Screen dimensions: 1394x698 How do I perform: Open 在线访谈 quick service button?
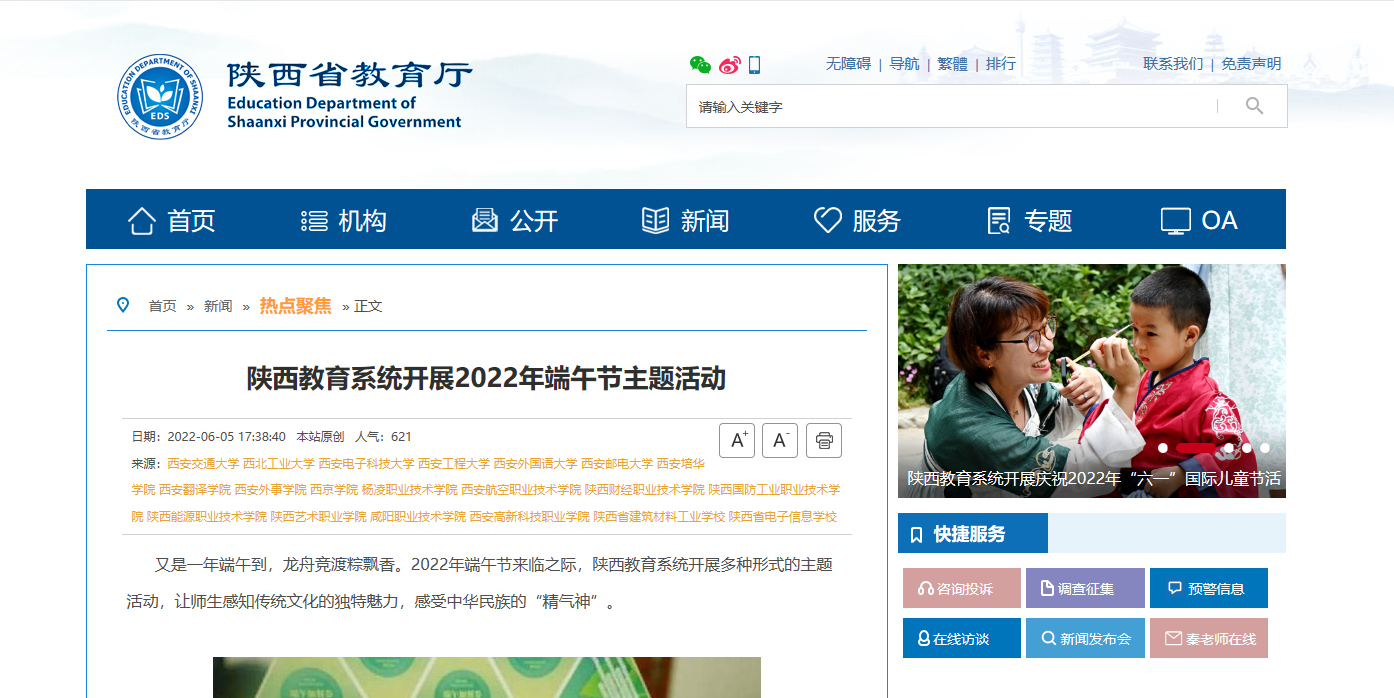pos(961,638)
